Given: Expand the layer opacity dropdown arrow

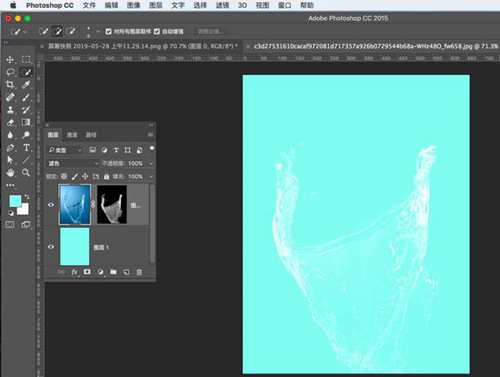Looking at the screenshot, I should click(x=151, y=163).
